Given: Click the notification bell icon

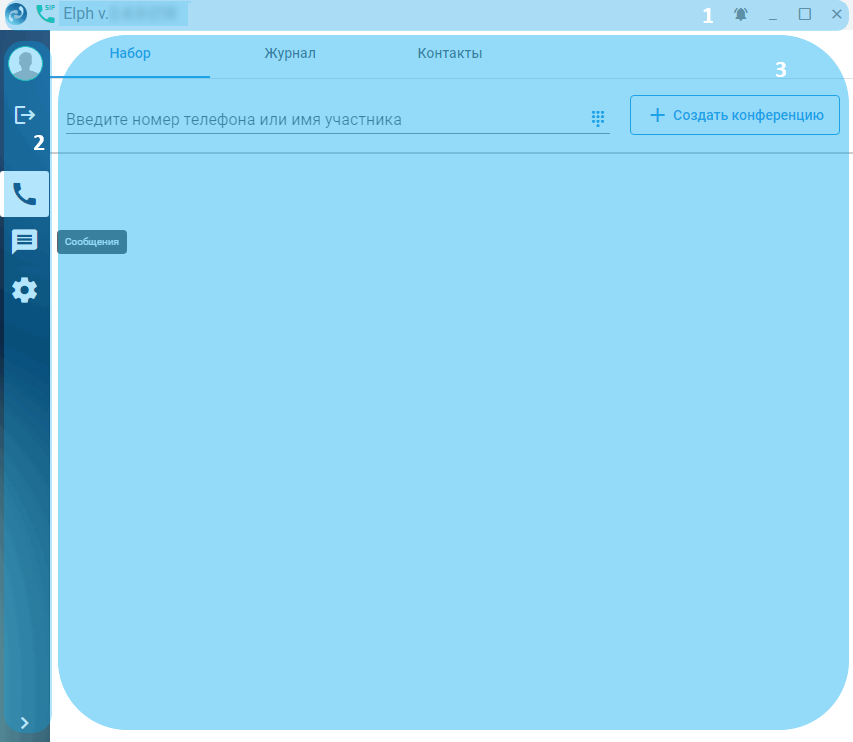Looking at the screenshot, I should [x=740, y=14].
